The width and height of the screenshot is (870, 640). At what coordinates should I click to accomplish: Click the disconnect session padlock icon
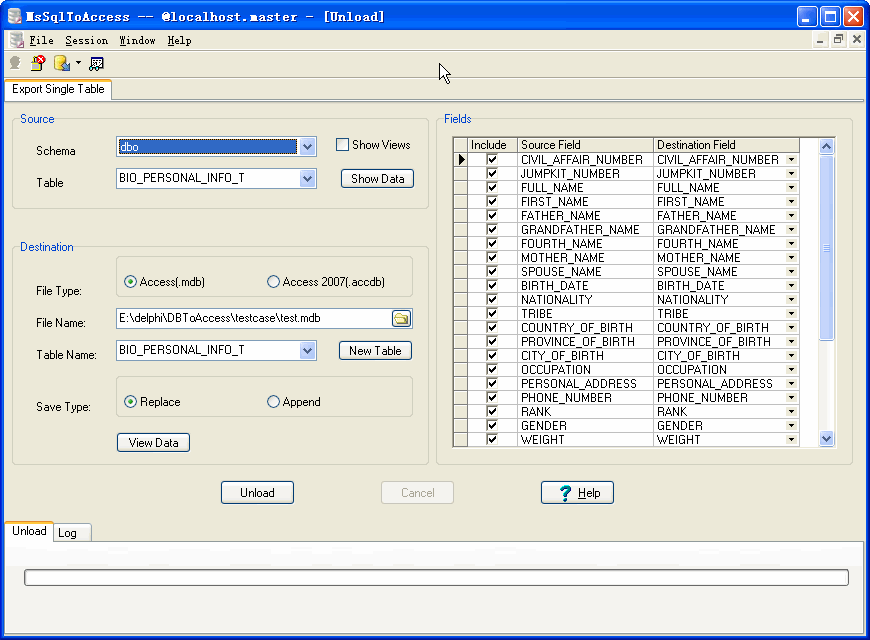click(38, 63)
